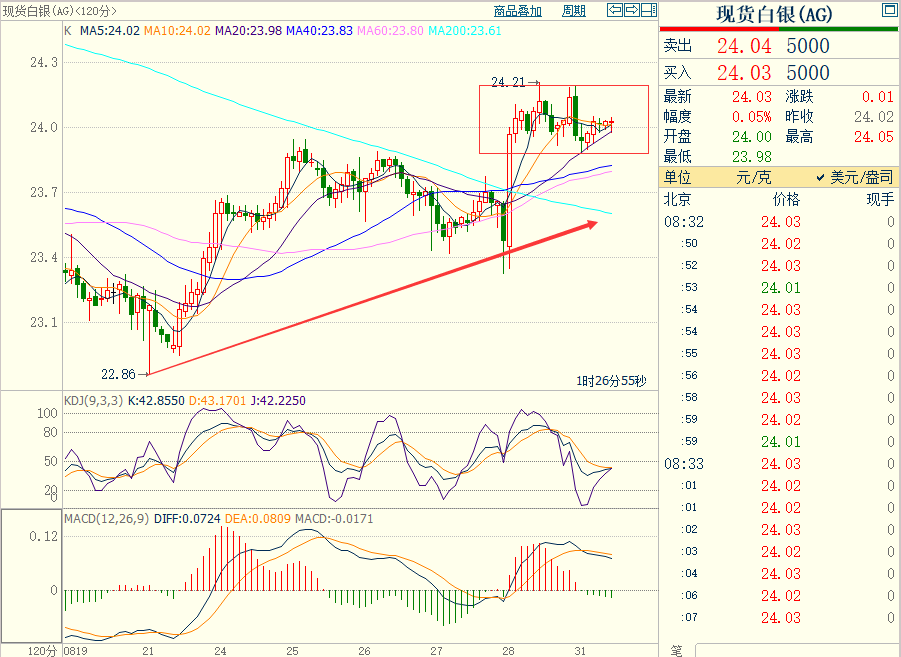Click the 24.3 price axis label
901x657 pixels.
(44, 62)
